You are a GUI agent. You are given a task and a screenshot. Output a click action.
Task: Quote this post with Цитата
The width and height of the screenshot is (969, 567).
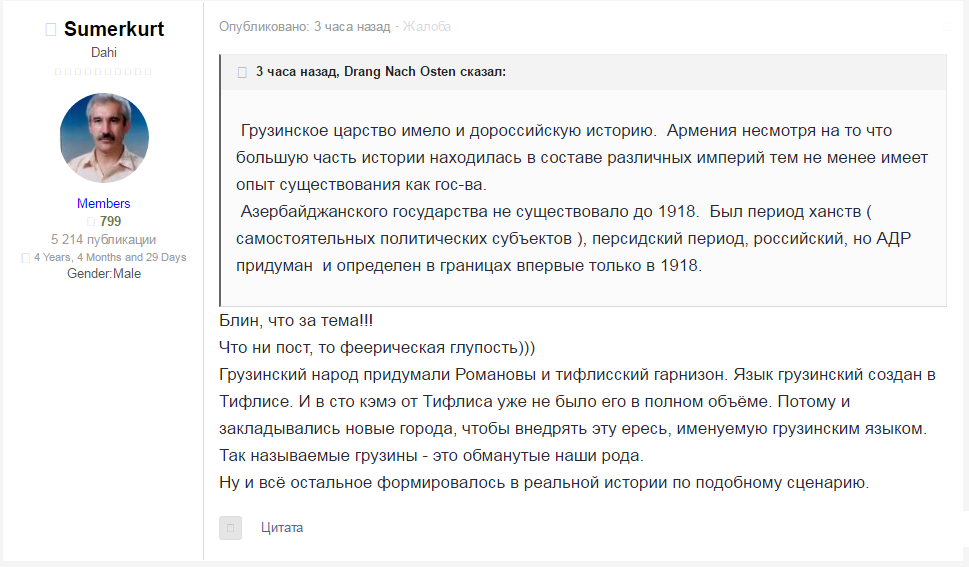pos(282,528)
